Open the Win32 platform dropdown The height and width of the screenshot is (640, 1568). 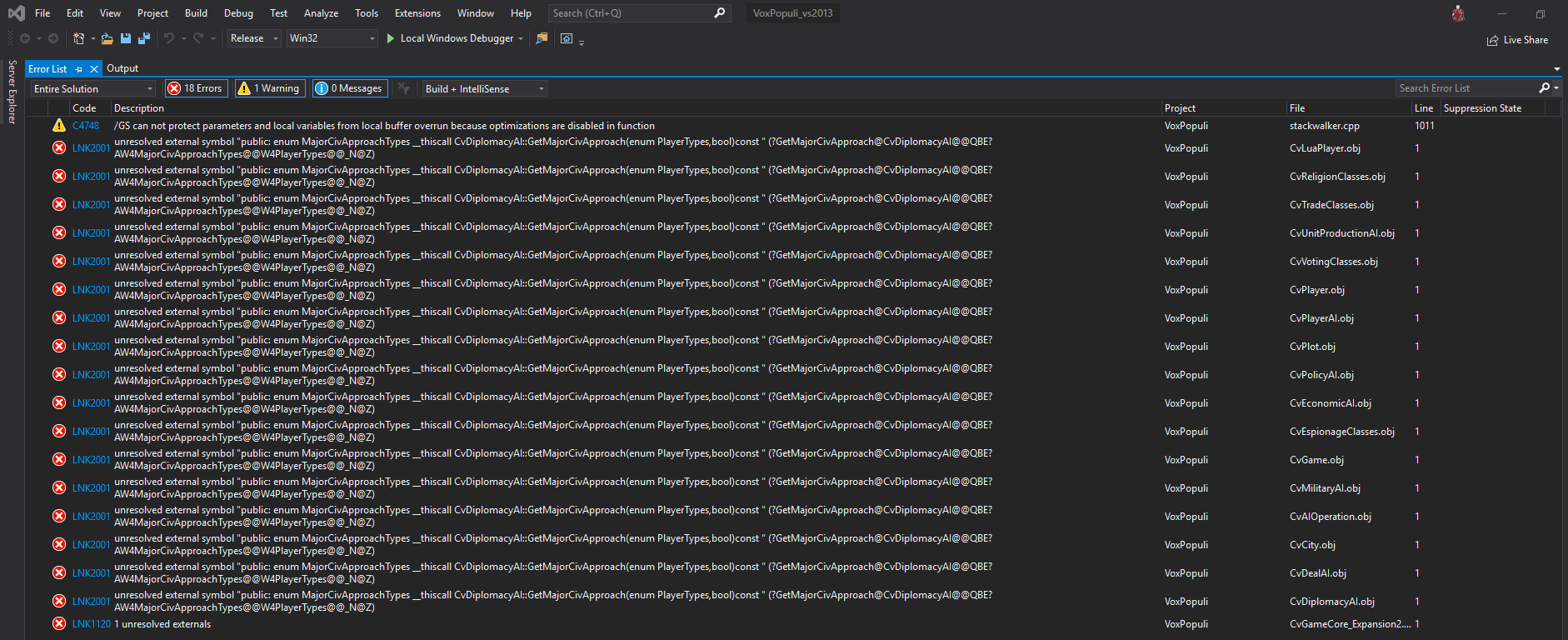click(332, 38)
